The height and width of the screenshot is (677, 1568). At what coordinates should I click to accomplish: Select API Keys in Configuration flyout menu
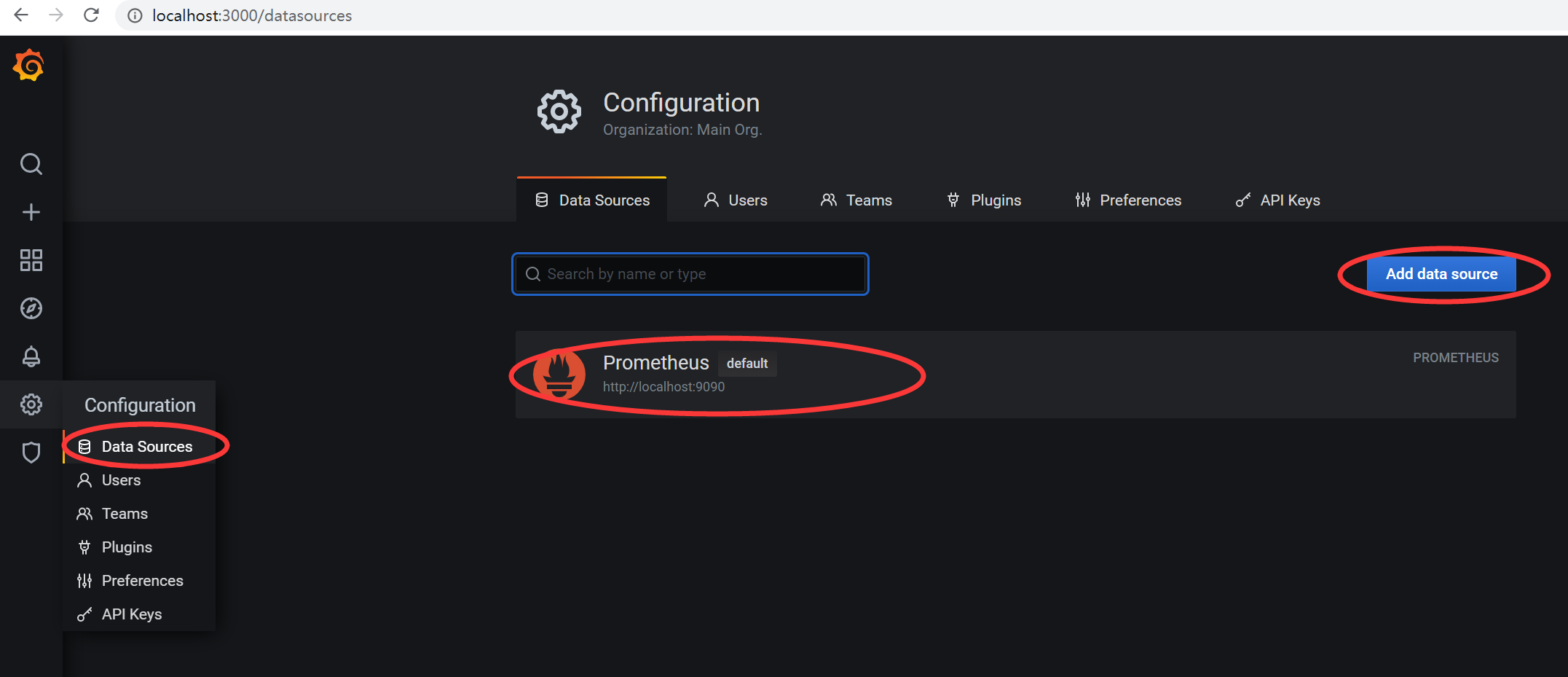139,614
